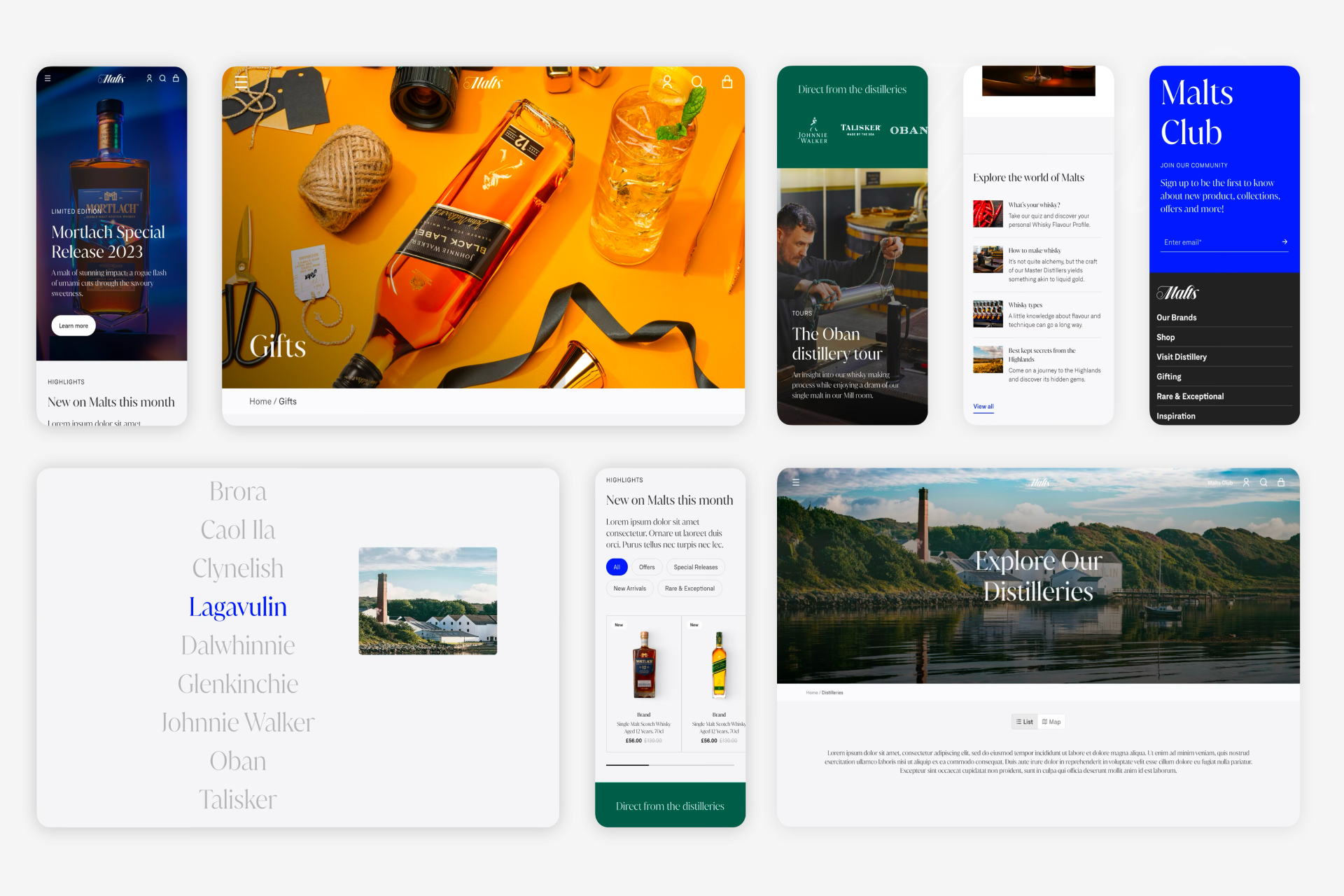Click Malts logo on Gifts page header
The width and height of the screenshot is (1344, 896).
point(483,83)
